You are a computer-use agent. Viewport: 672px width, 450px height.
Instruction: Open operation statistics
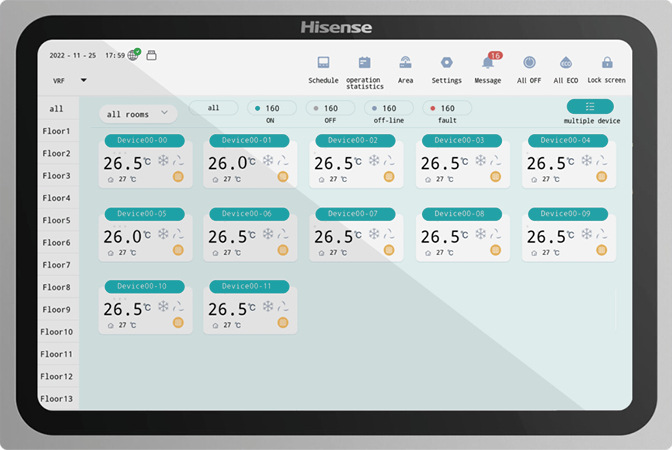click(364, 63)
